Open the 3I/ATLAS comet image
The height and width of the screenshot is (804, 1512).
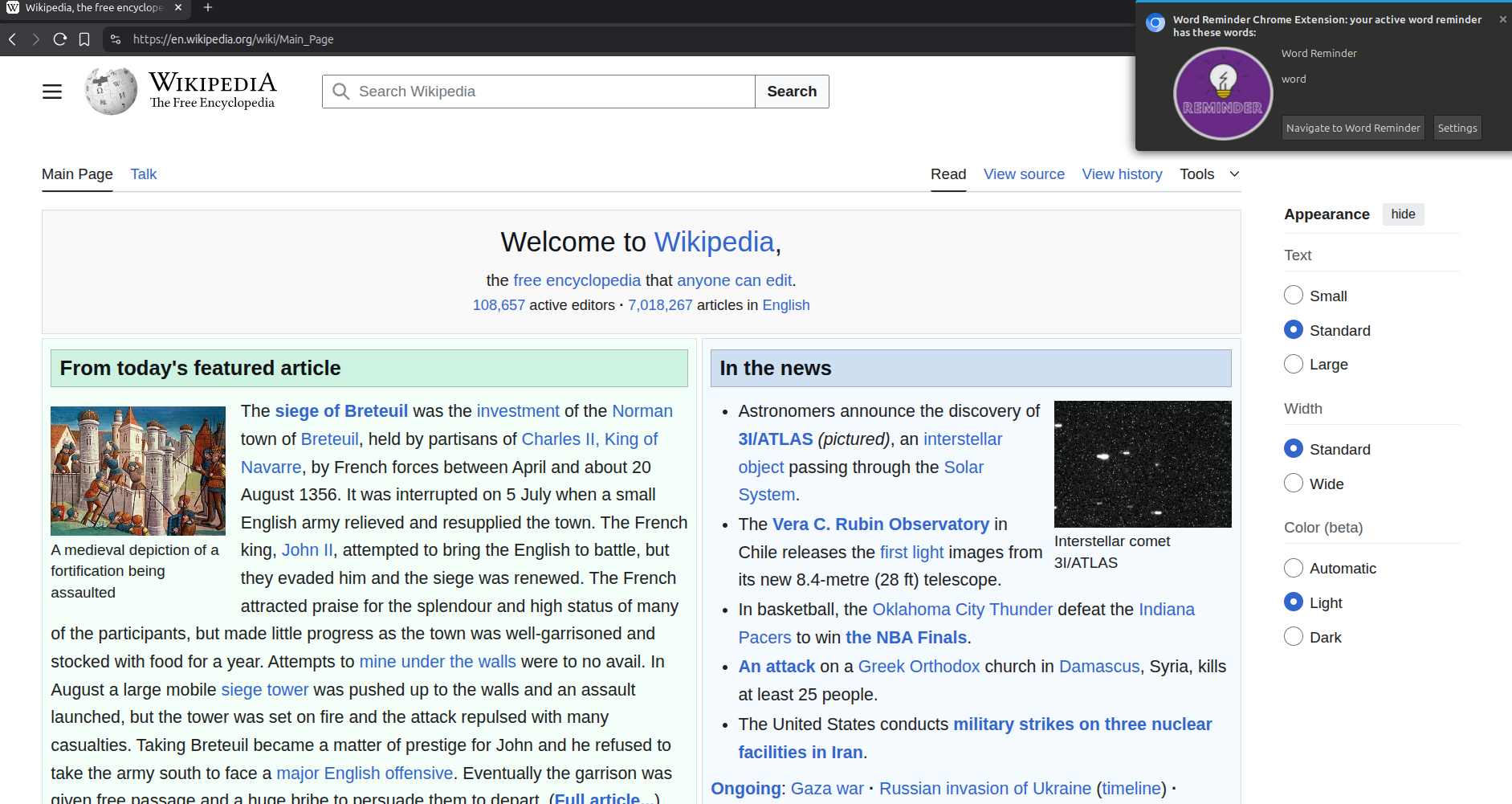[1143, 464]
